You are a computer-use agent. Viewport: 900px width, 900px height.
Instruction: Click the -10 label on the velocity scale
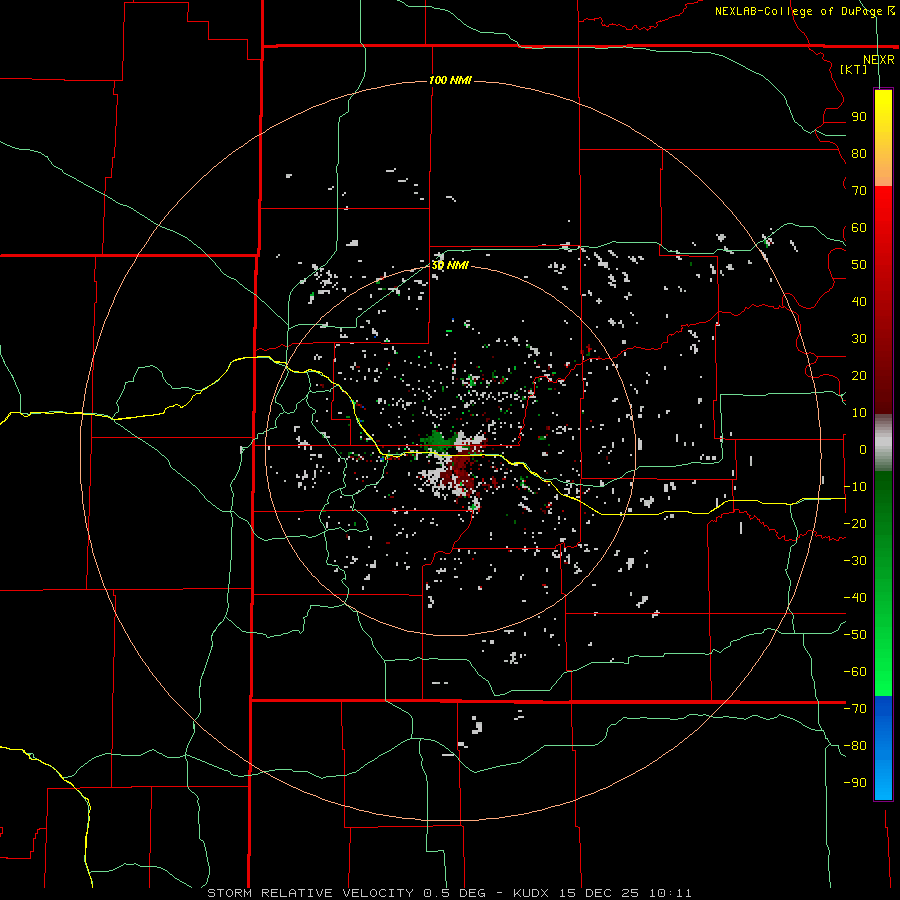(855, 487)
